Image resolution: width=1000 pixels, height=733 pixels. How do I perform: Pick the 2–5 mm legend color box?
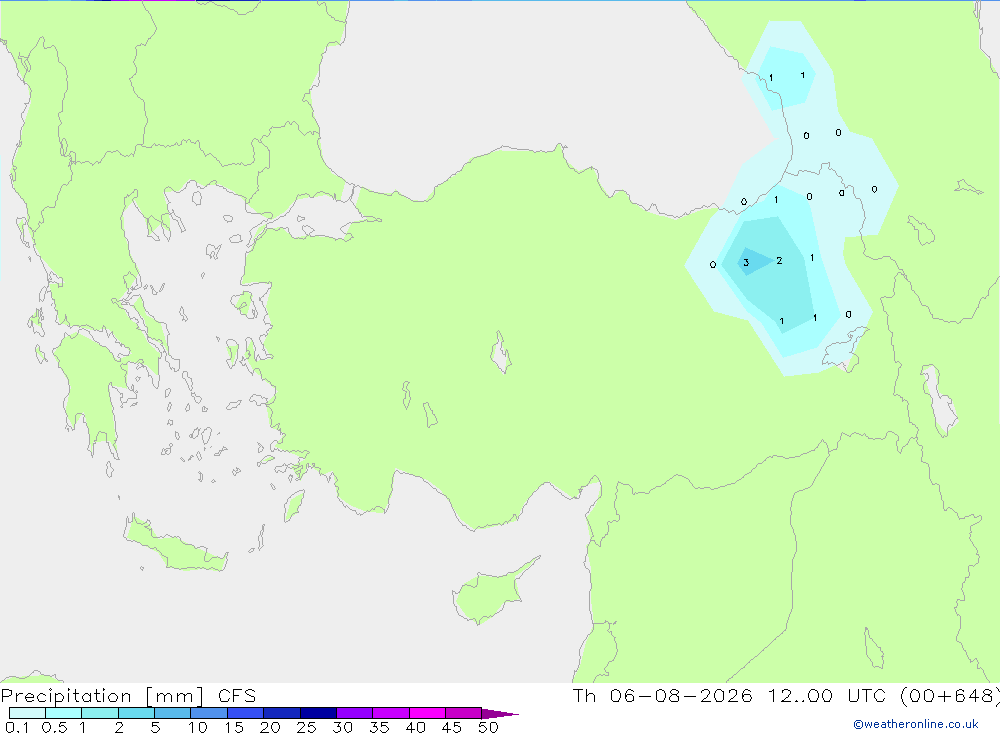pos(136,713)
